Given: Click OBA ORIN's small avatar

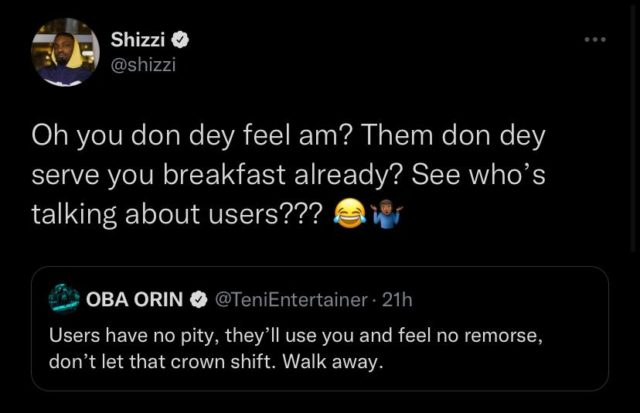Looking at the screenshot, I should click(x=66, y=299).
